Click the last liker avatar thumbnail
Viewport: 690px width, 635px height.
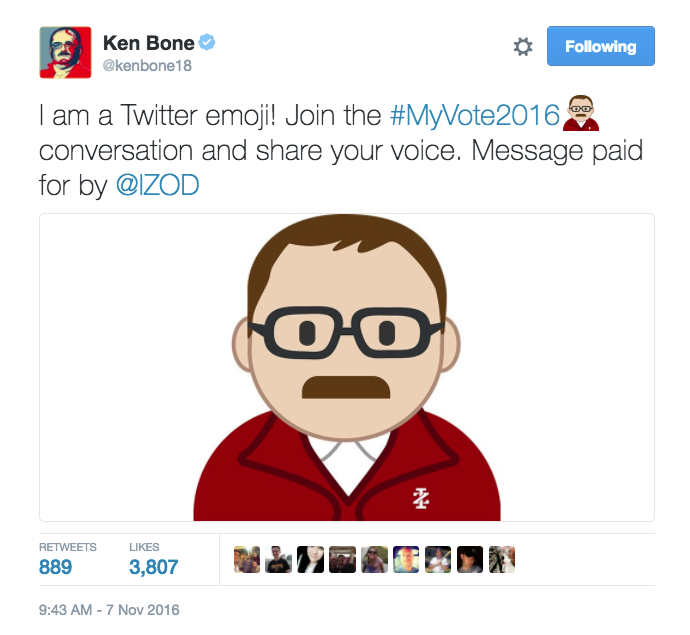pos(502,559)
